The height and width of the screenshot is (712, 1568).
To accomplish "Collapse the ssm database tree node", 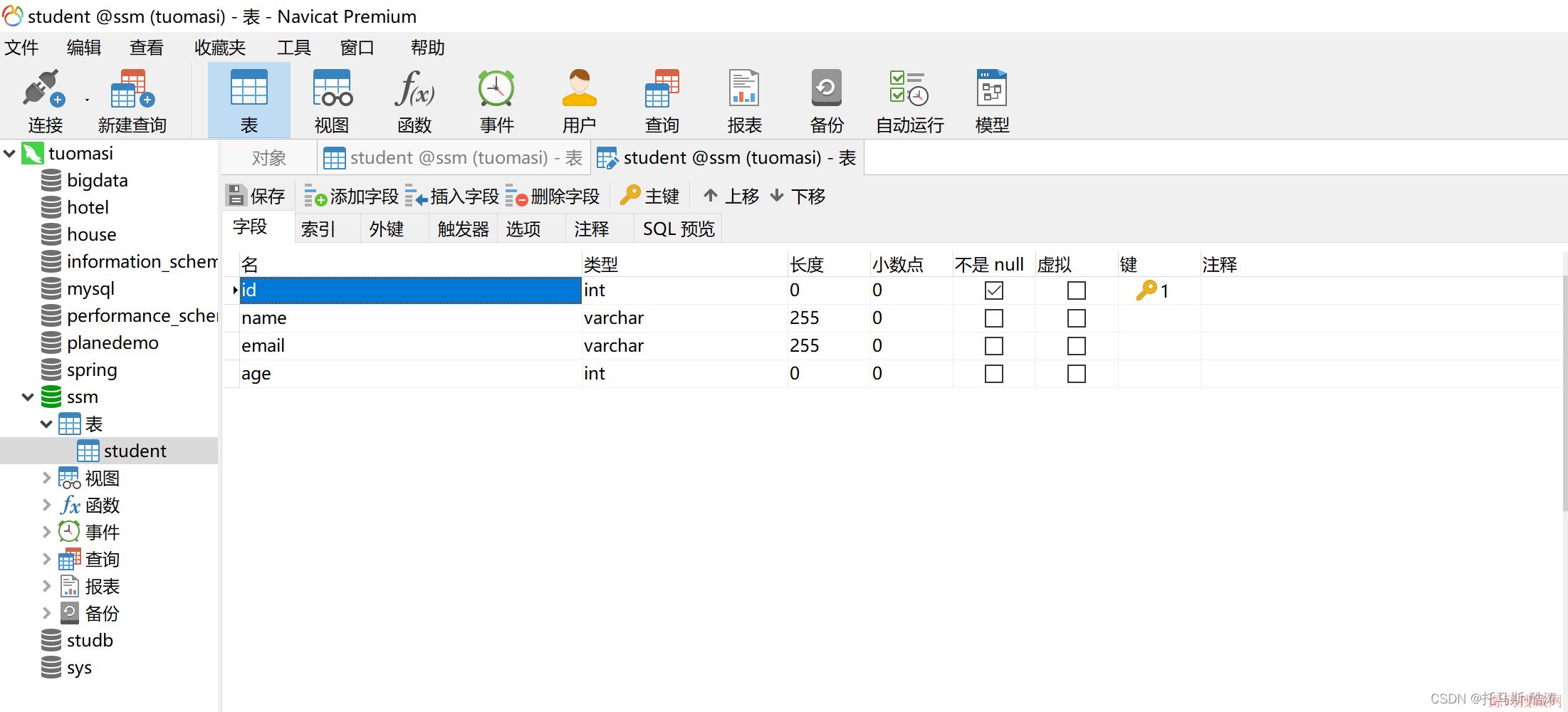I will (28, 397).
